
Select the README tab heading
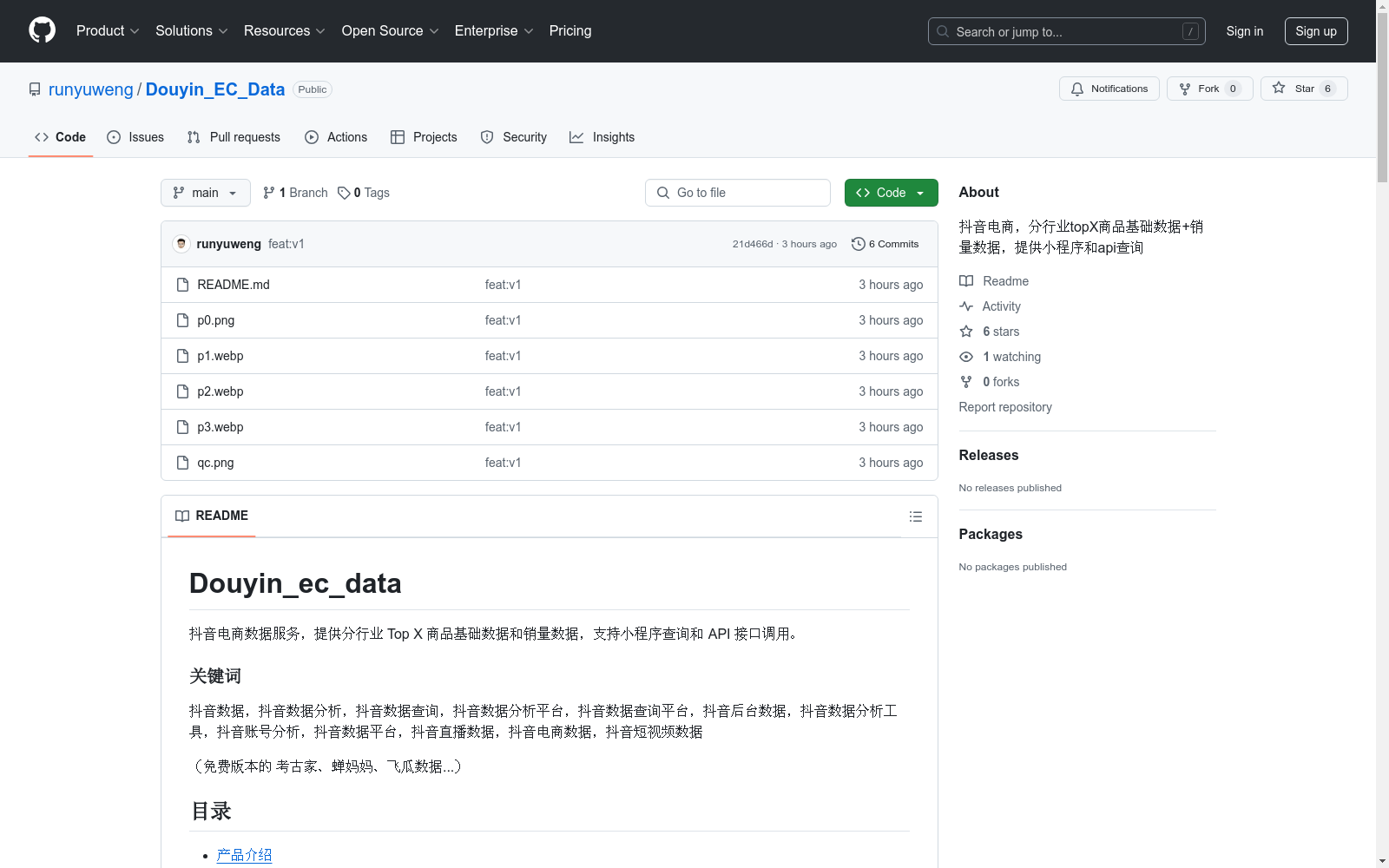[212, 516]
